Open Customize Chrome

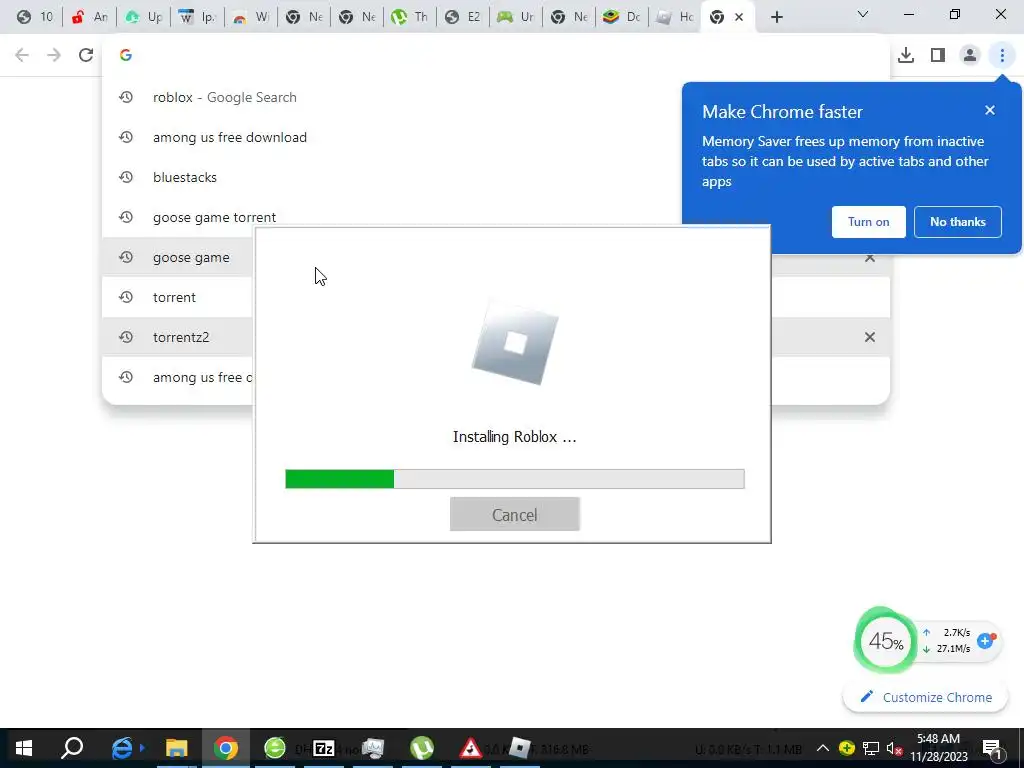(926, 697)
